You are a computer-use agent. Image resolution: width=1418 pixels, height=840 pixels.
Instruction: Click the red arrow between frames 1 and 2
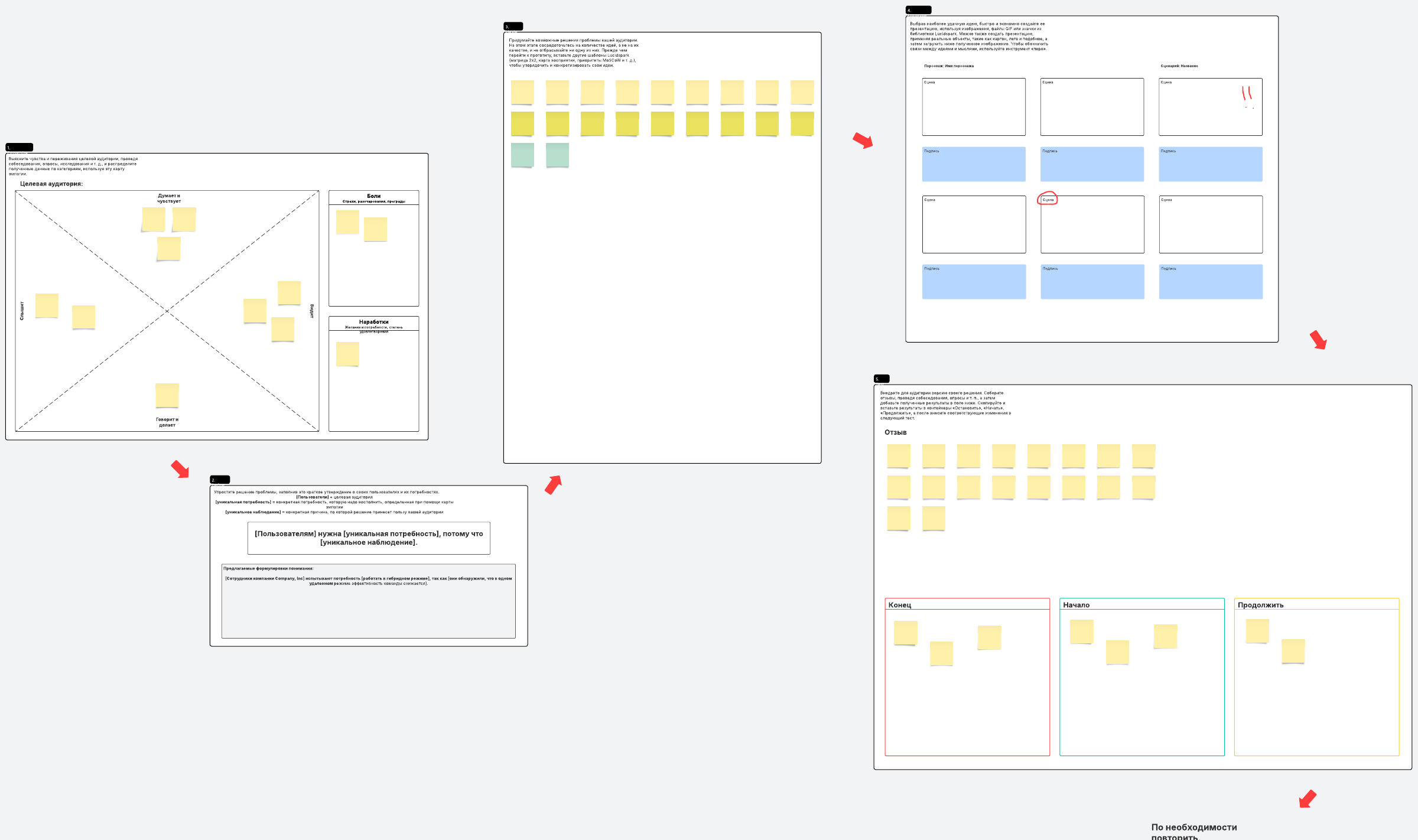[180, 470]
